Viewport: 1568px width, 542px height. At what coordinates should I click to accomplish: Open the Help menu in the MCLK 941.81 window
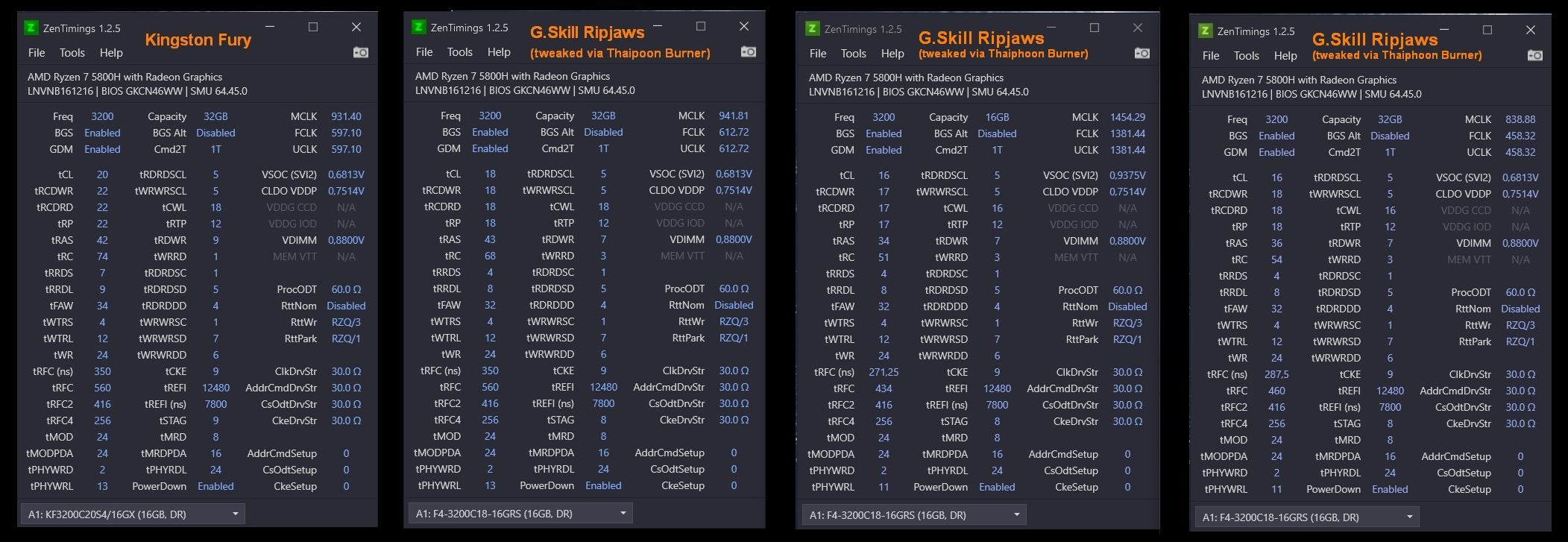[499, 52]
